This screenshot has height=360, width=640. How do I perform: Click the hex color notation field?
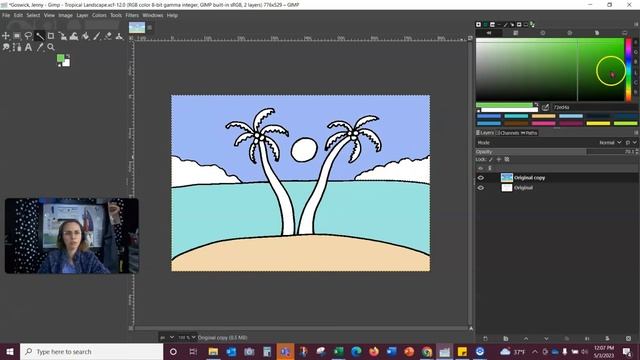(595, 107)
